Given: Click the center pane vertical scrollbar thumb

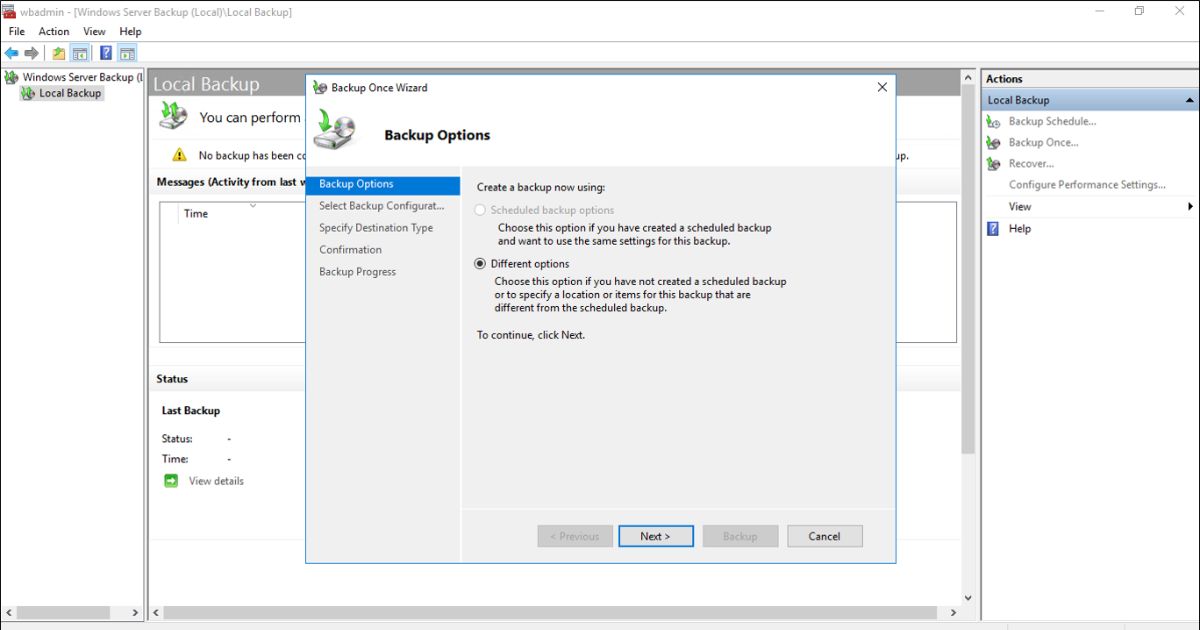Looking at the screenshot, I should (x=967, y=270).
